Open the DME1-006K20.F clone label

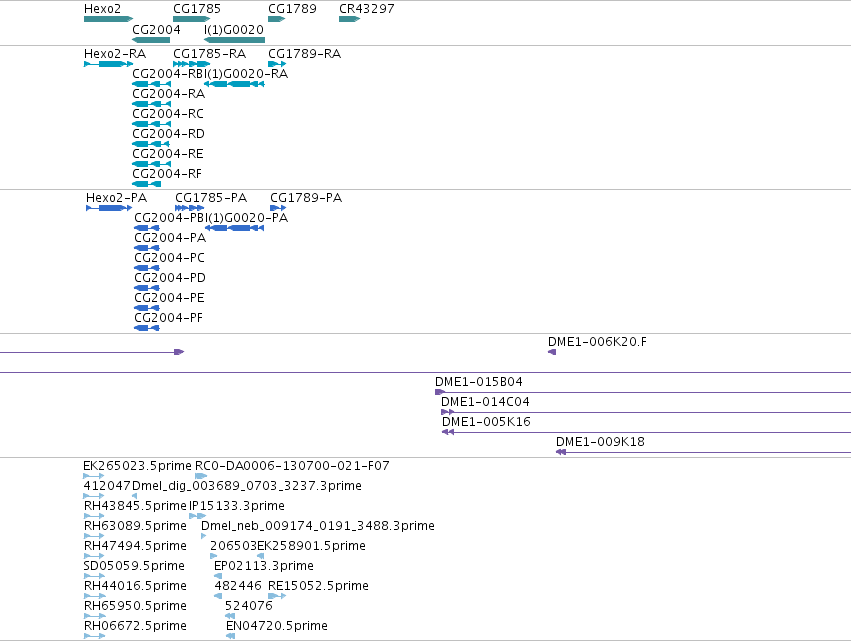598,342
